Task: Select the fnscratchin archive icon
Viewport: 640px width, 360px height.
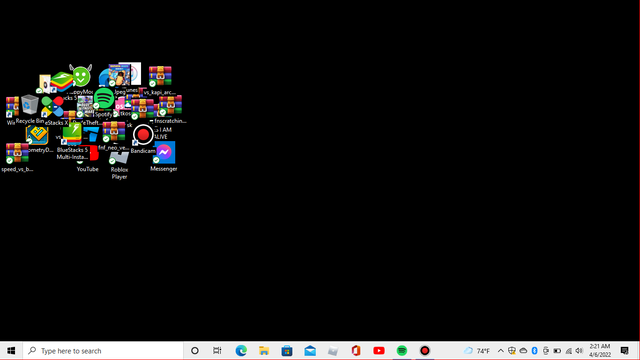Action: [170, 105]
